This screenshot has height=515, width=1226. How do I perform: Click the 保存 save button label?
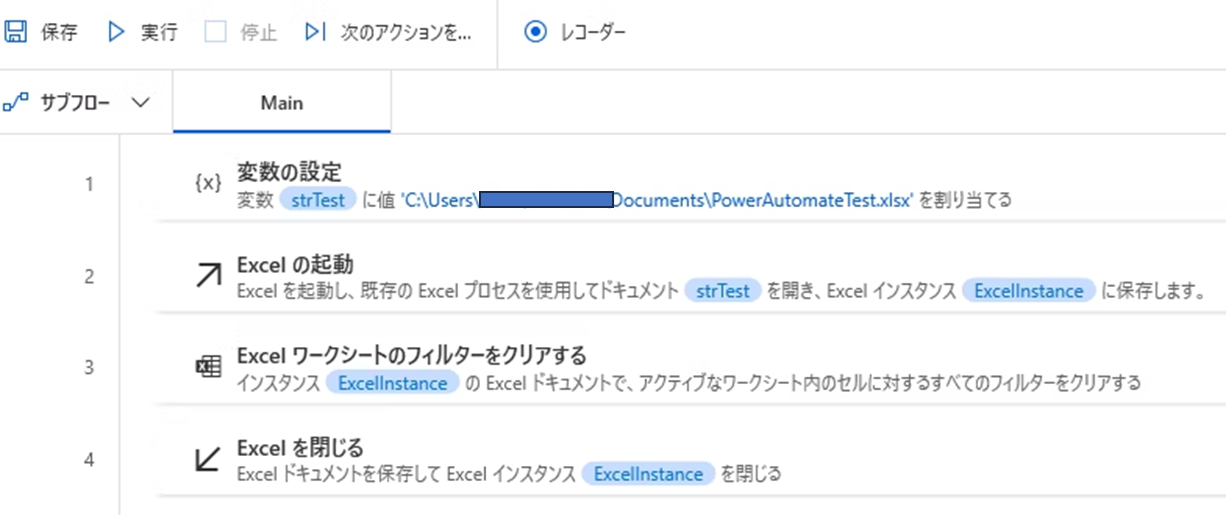[59, 32]
